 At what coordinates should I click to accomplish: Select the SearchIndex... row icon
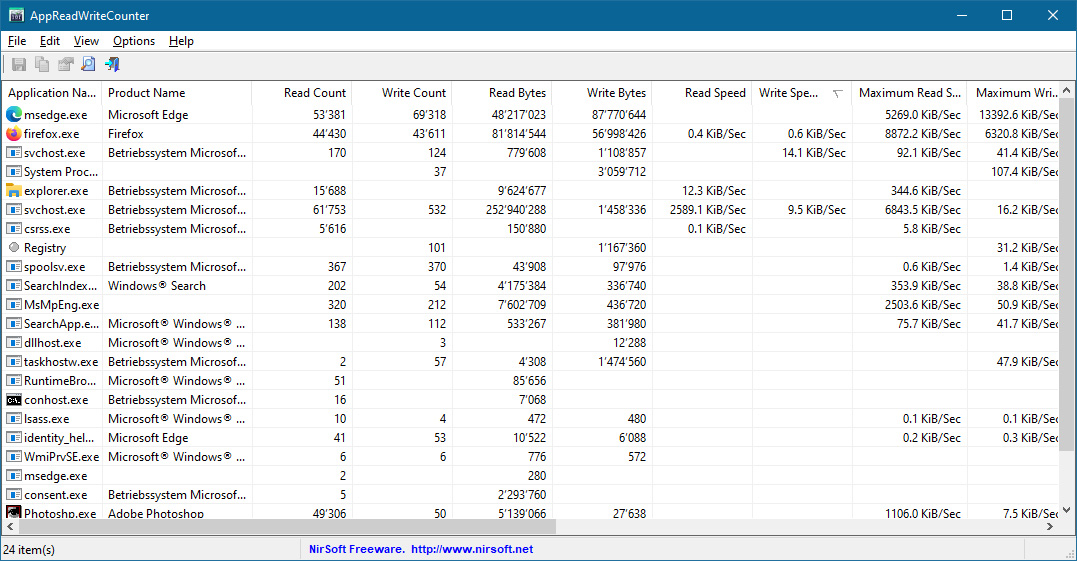click(14, 286)
